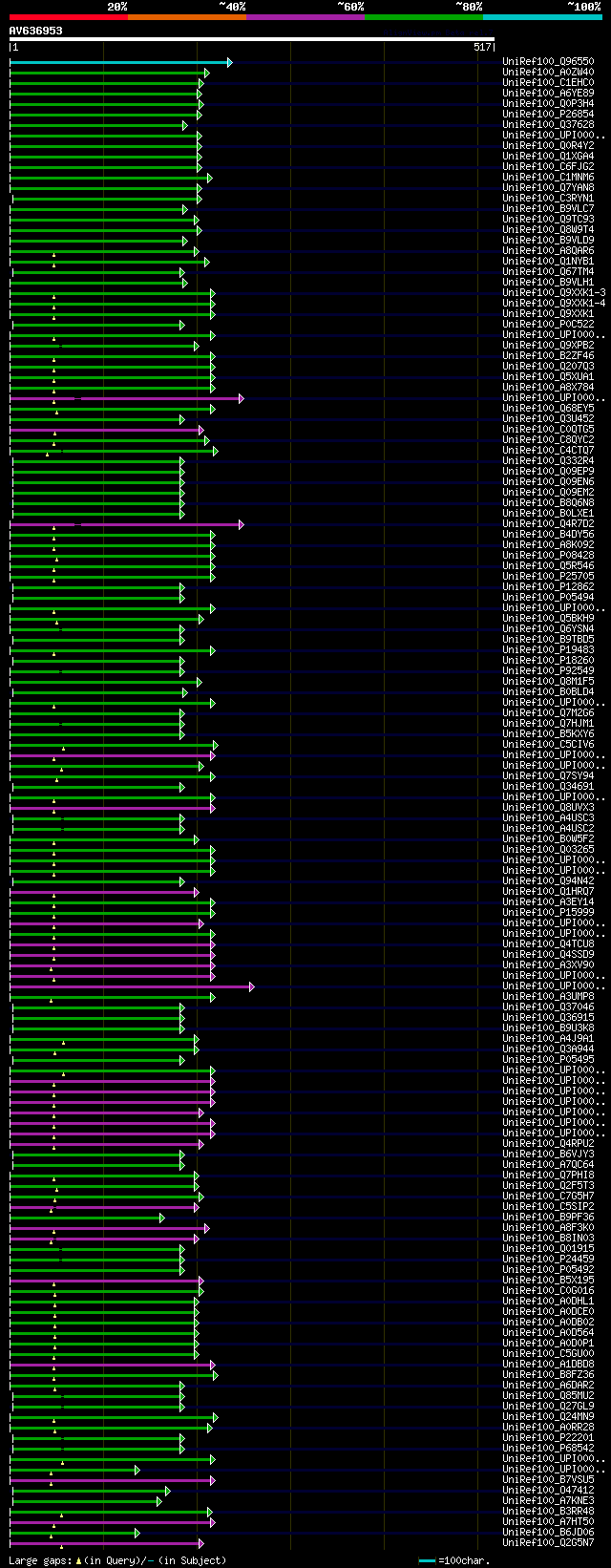The width and height of the screenshot is (611, 1568).
Task: Select hit label UniRef100_C4CTQ7
Action: (548, 451)
